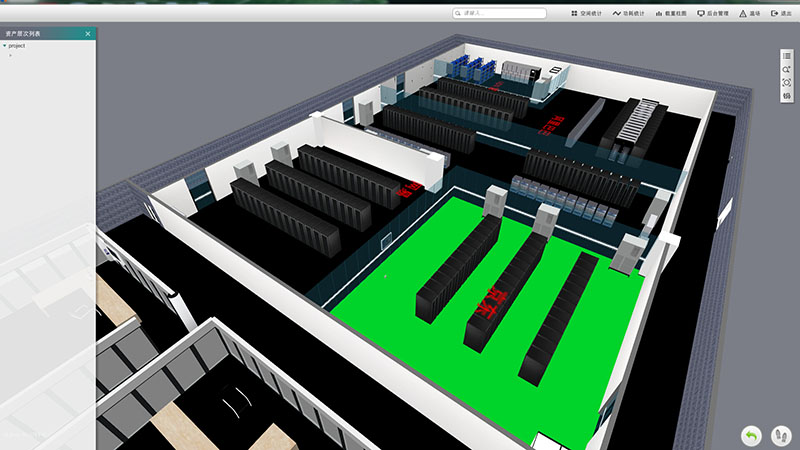800x450 pixels.
Task: Click the magnifier icon inside search box
Action: [458, 13]
